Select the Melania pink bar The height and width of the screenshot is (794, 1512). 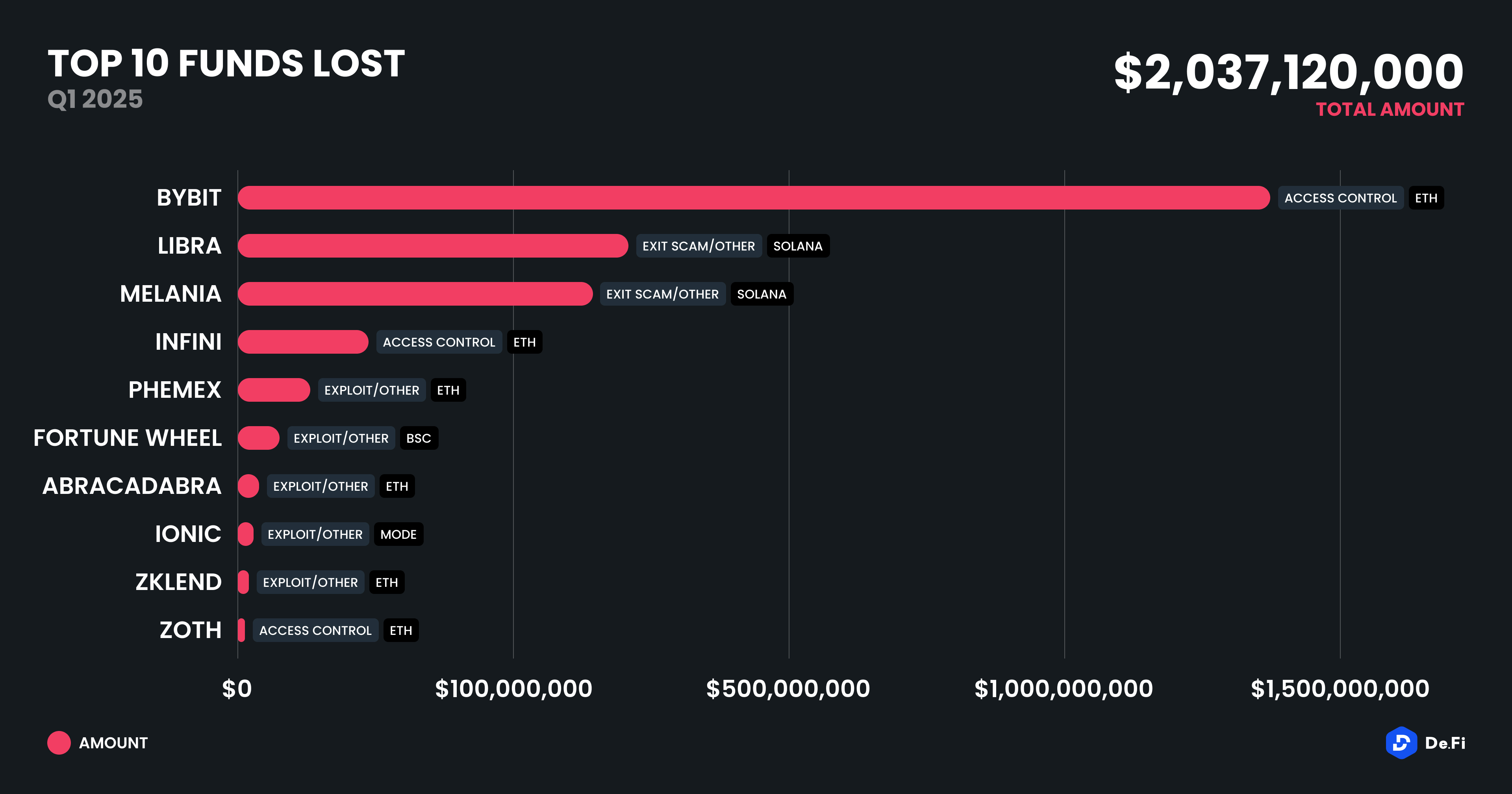[415, 294]
